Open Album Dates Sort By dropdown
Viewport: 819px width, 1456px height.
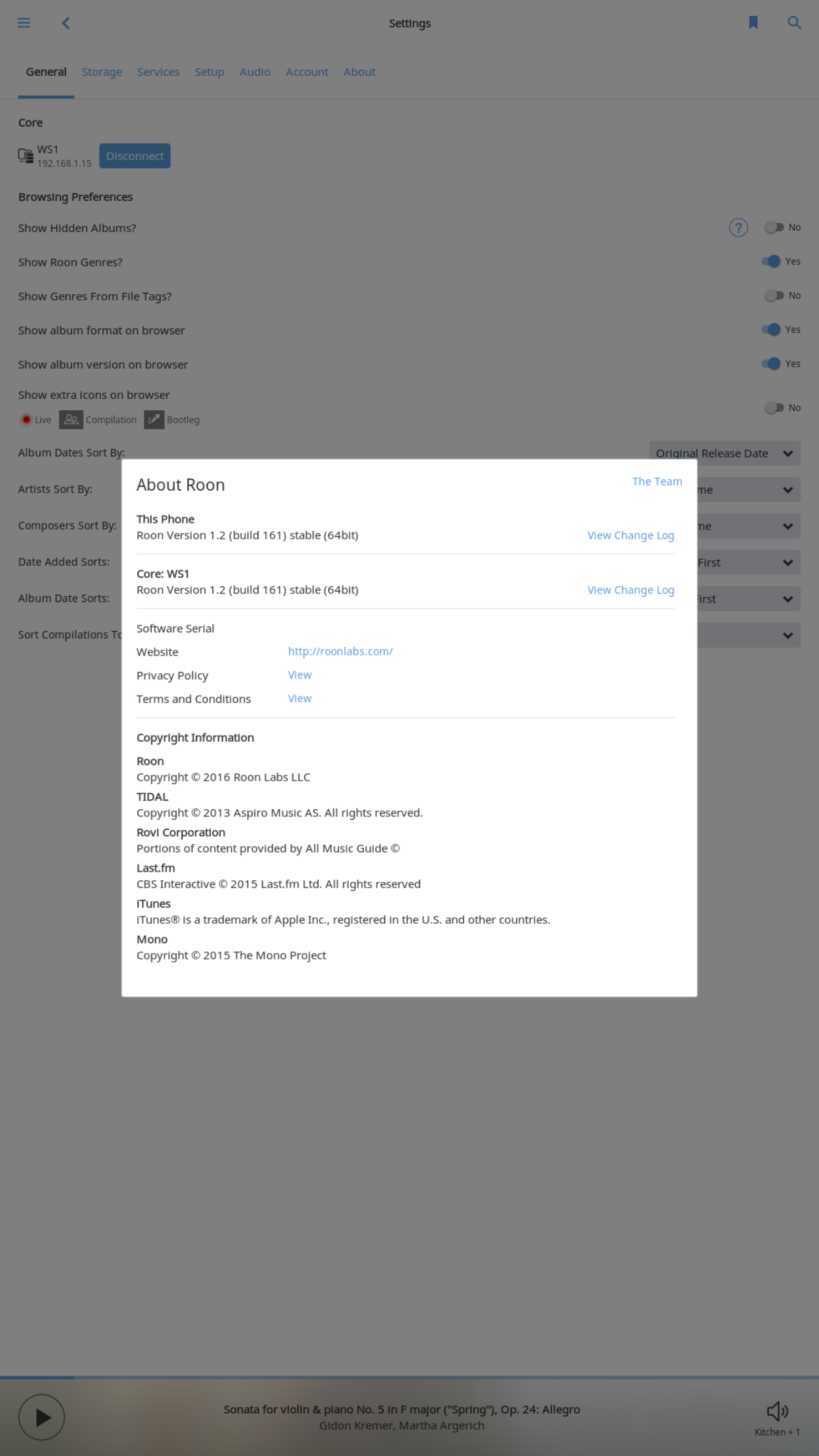point(725,453)
